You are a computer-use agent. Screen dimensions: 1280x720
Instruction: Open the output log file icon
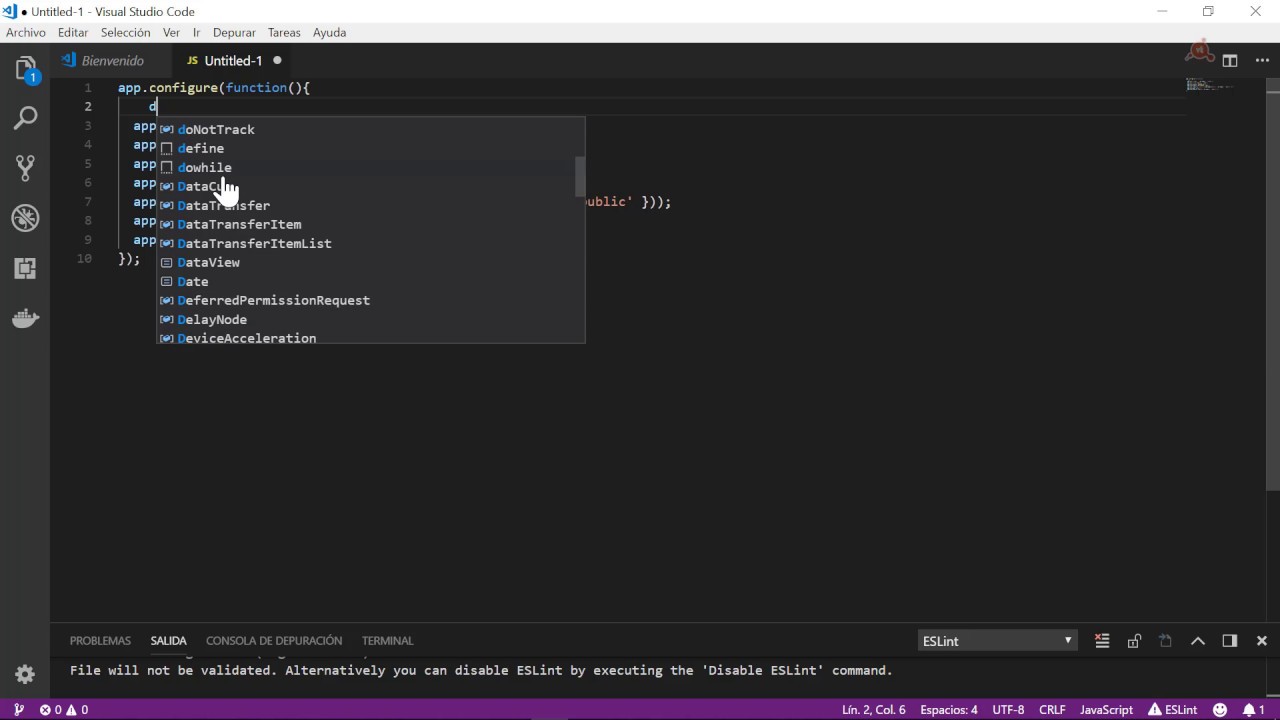[1166, 641]
